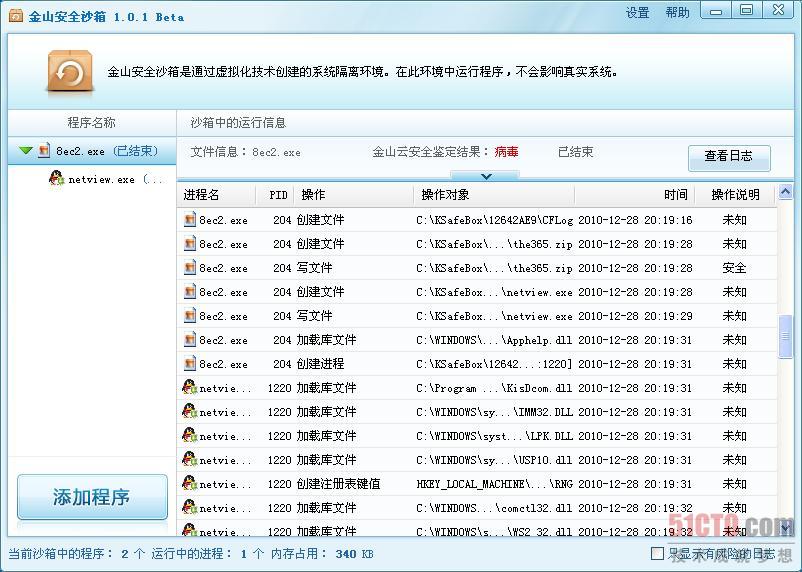Click the 添加程序 button

(x=92, y=497)
